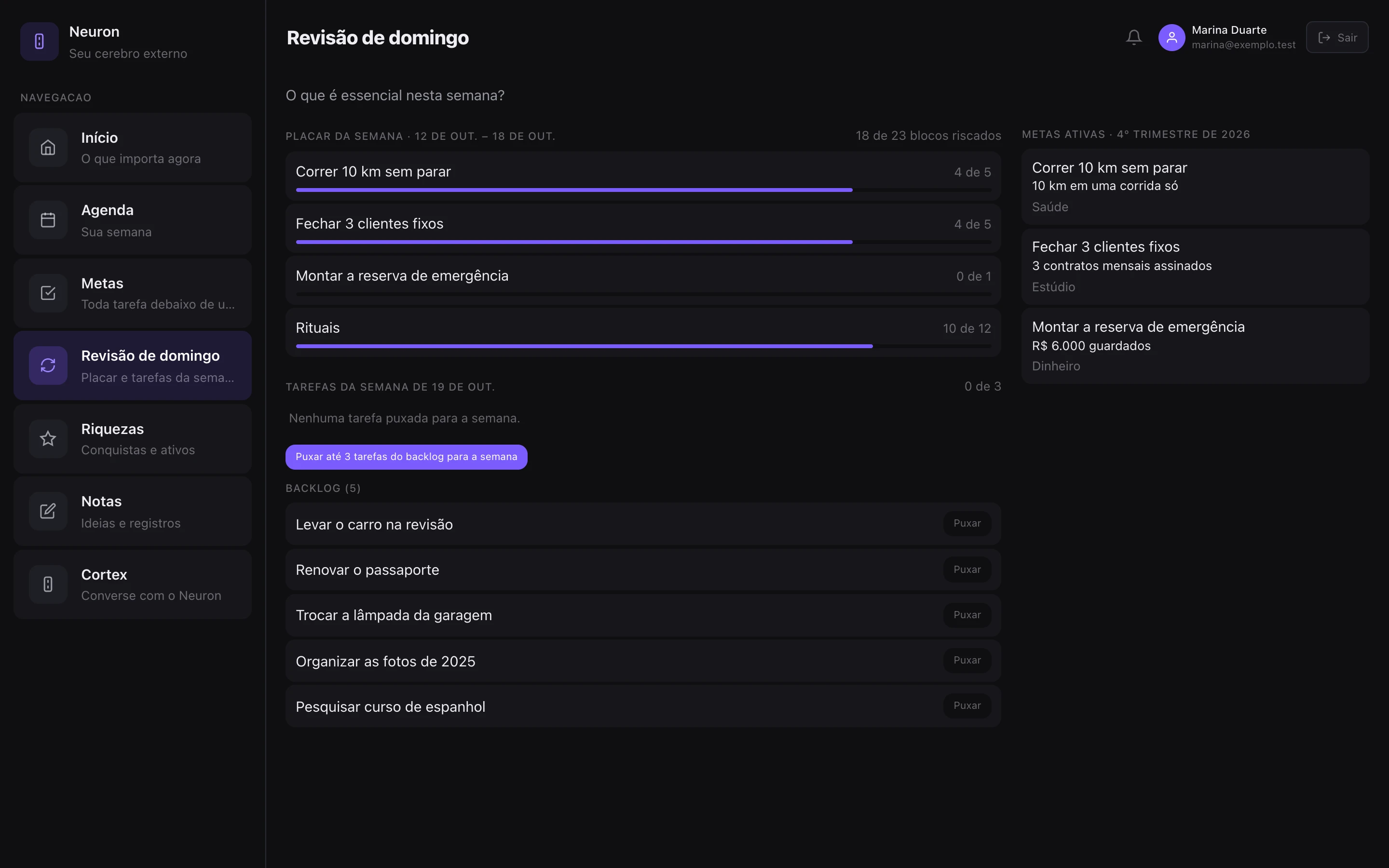Viewport: 1389px width, 868px height.
Task: Click 'Montar a reserva de emergência' scoreboard row
Action: (x=643, y=280)
